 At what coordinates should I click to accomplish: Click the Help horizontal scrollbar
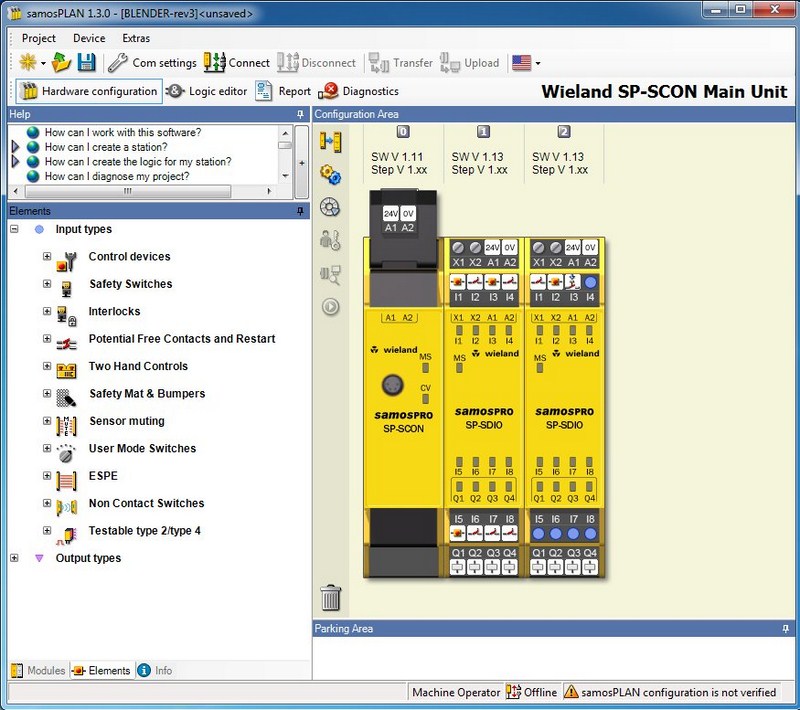128,191
